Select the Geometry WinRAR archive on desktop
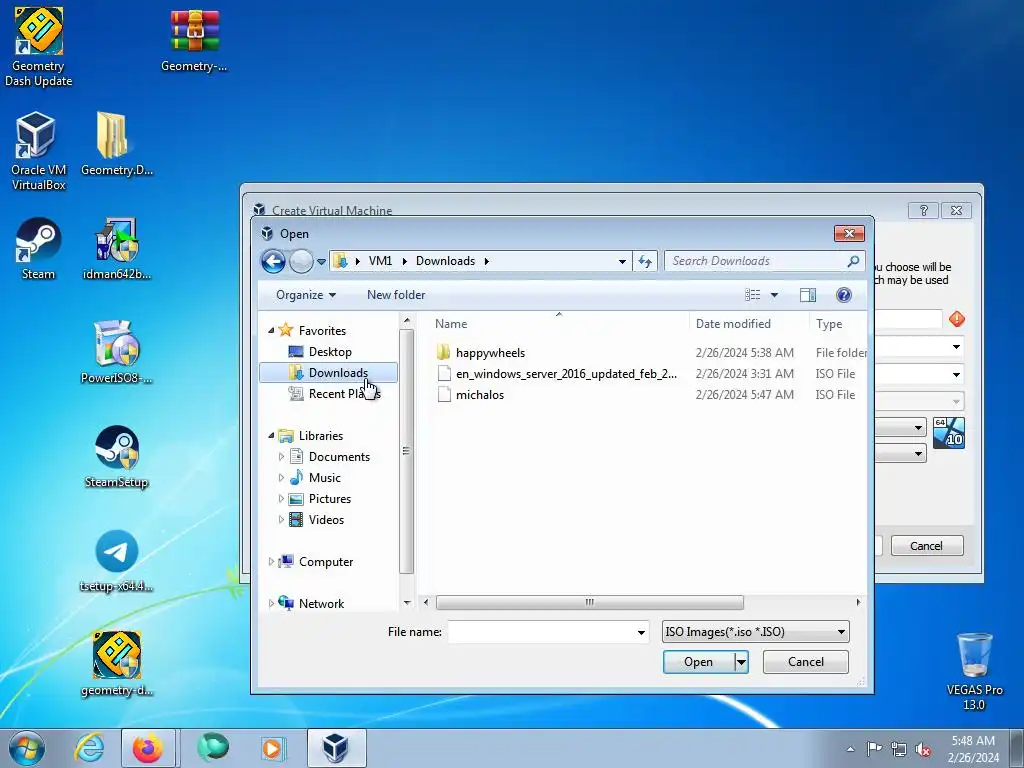 coord(194,40)
